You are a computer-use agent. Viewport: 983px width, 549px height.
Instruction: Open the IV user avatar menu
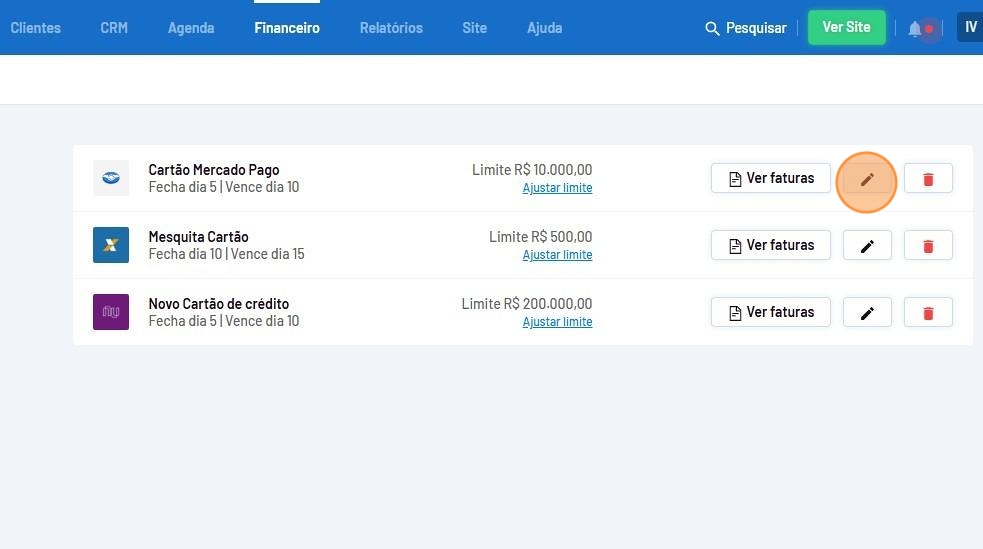[x=969, y=27]
